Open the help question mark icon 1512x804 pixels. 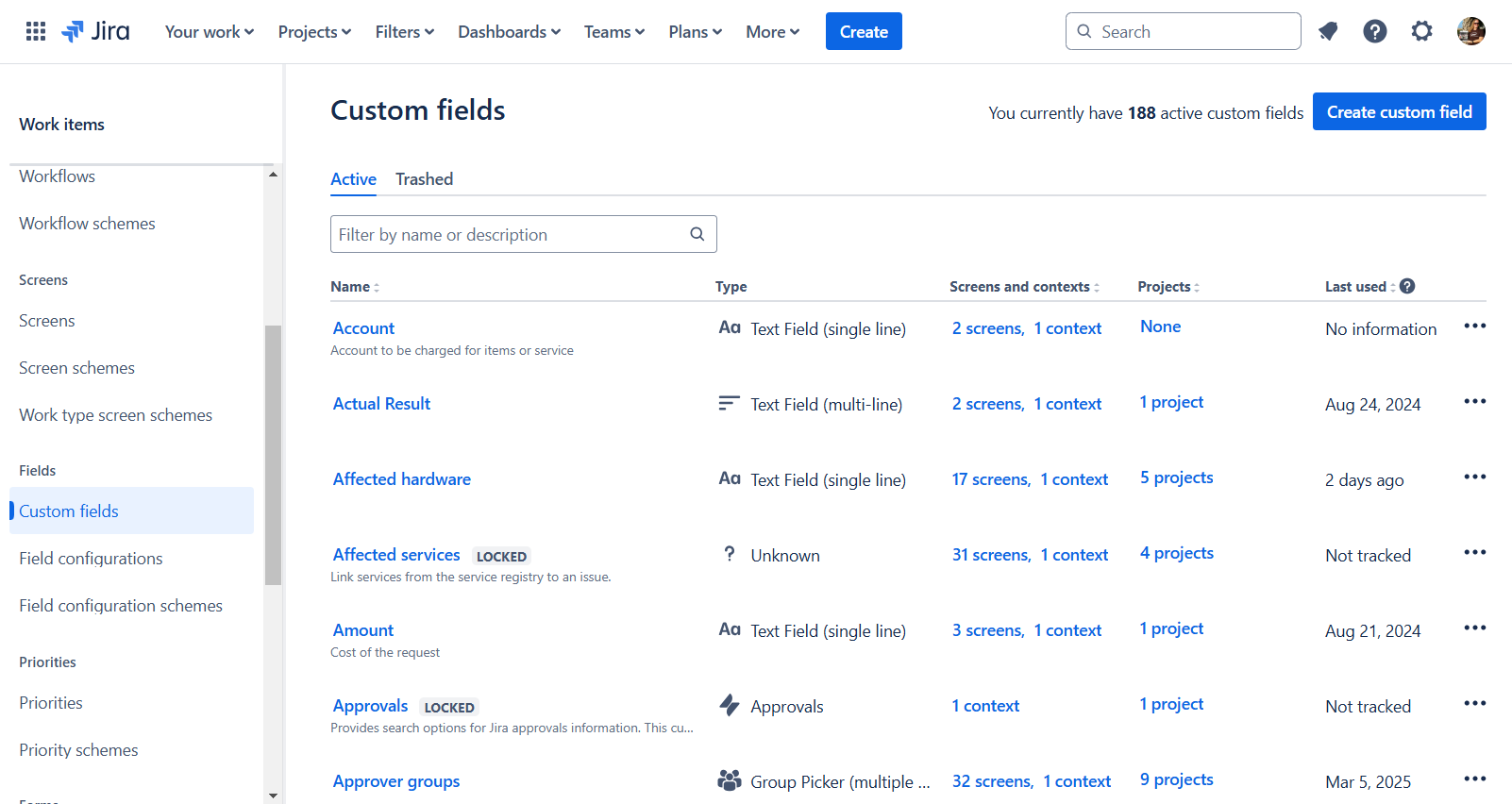click(1375, 31)
